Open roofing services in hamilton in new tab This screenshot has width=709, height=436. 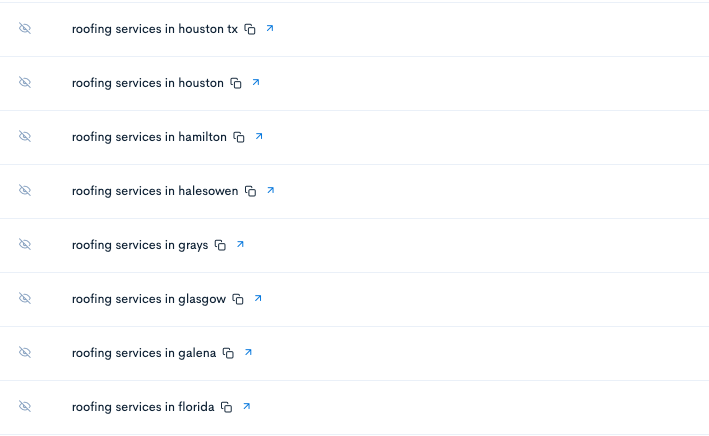pos(259,136)
